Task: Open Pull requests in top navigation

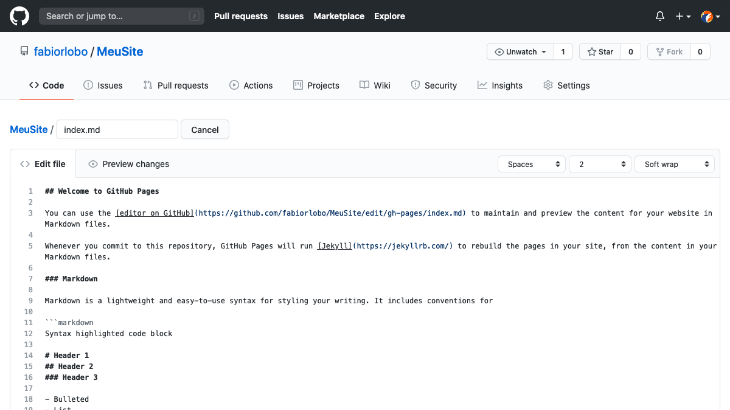Action: (241, 16)
